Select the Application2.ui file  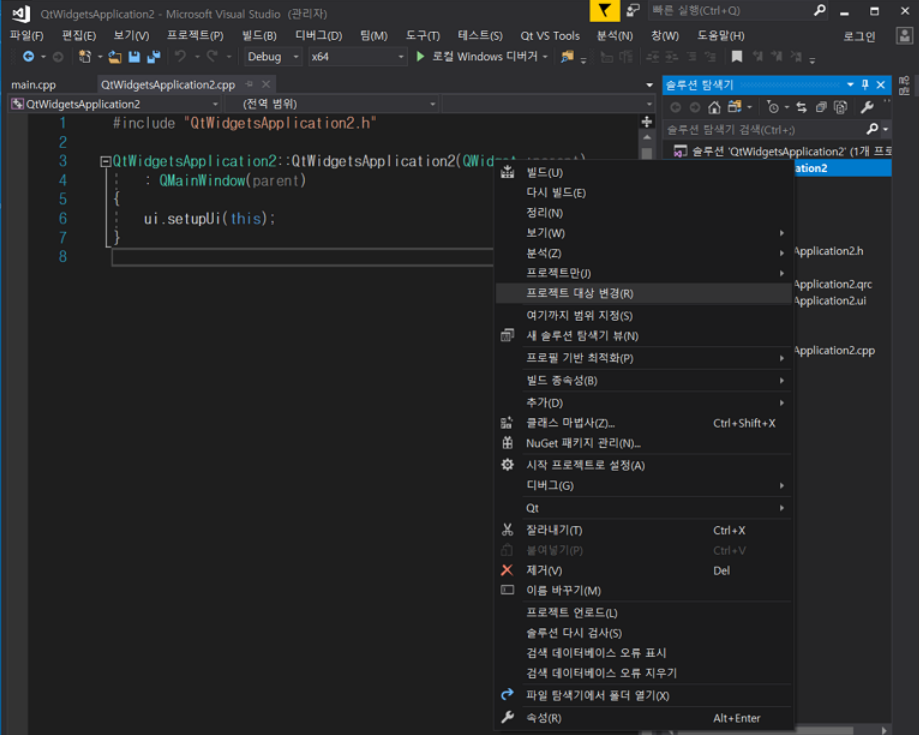[x=830, y=301]
